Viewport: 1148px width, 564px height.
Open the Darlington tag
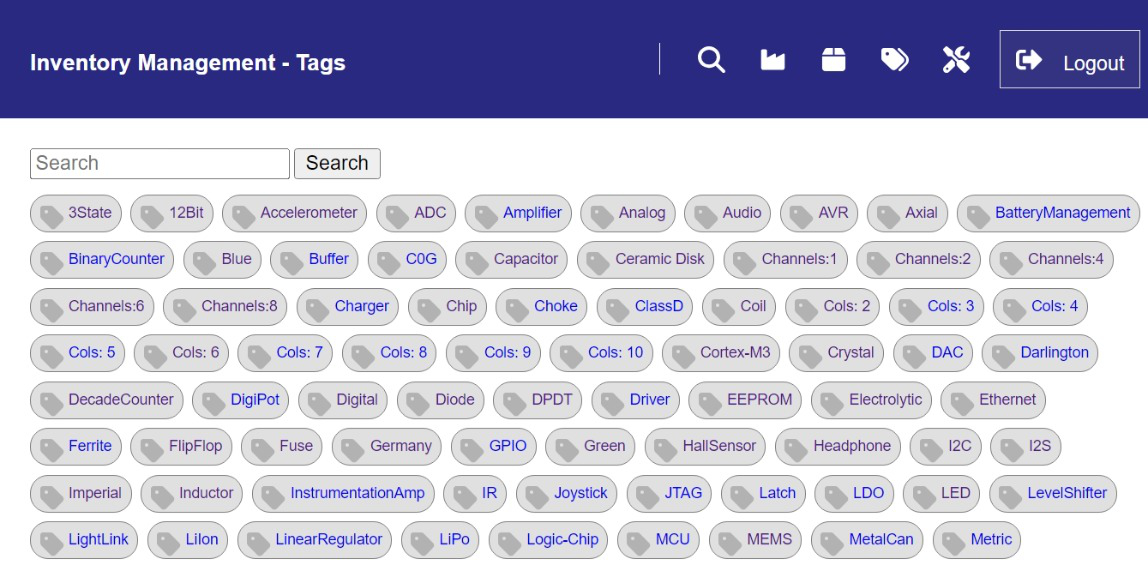point(1040,353)
